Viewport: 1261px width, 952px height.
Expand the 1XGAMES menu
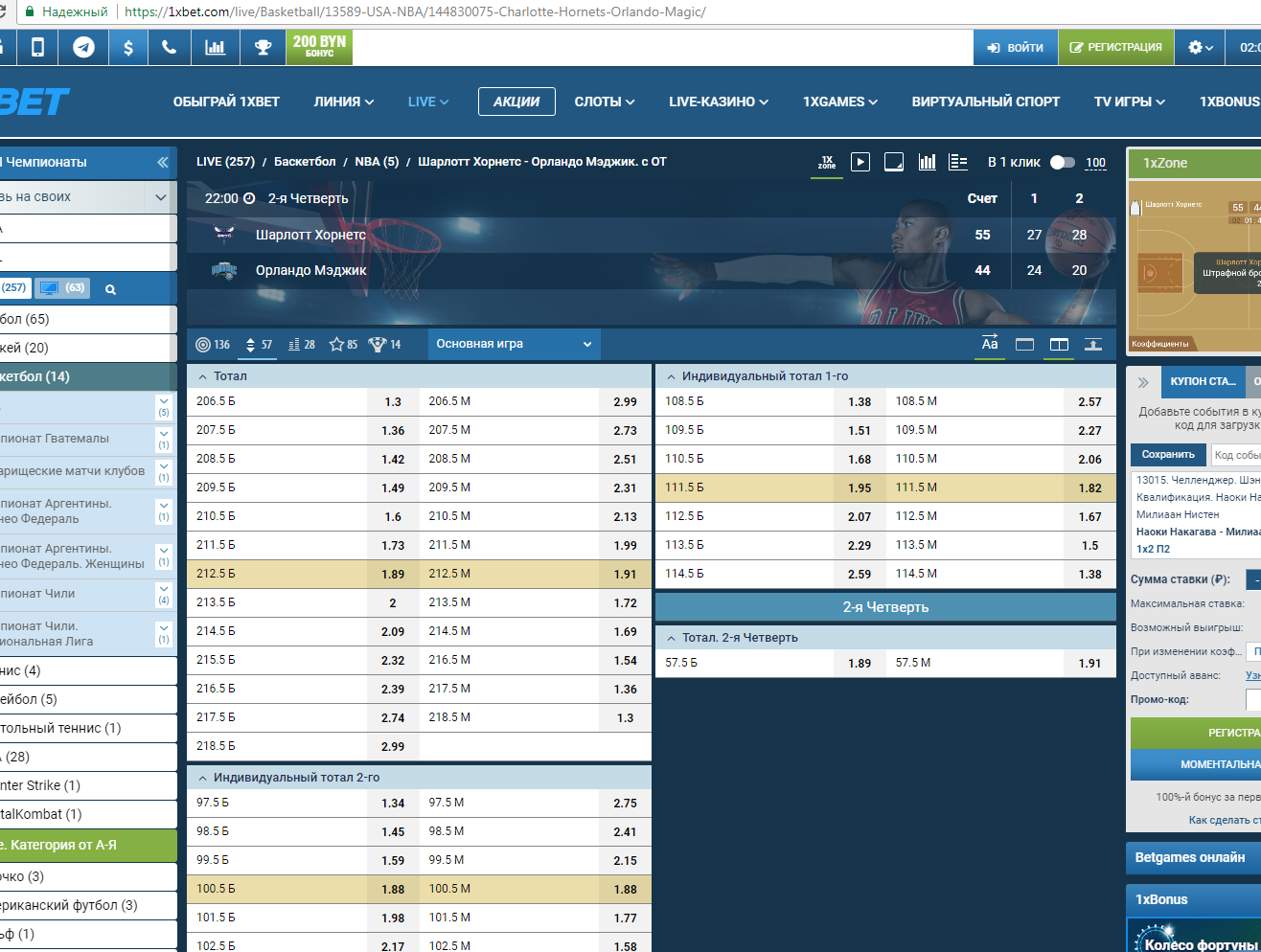840,102
